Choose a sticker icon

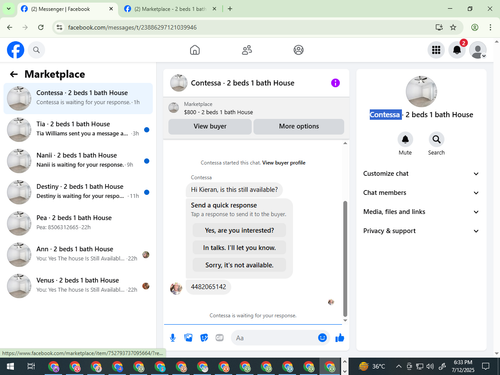pos(204,338)
